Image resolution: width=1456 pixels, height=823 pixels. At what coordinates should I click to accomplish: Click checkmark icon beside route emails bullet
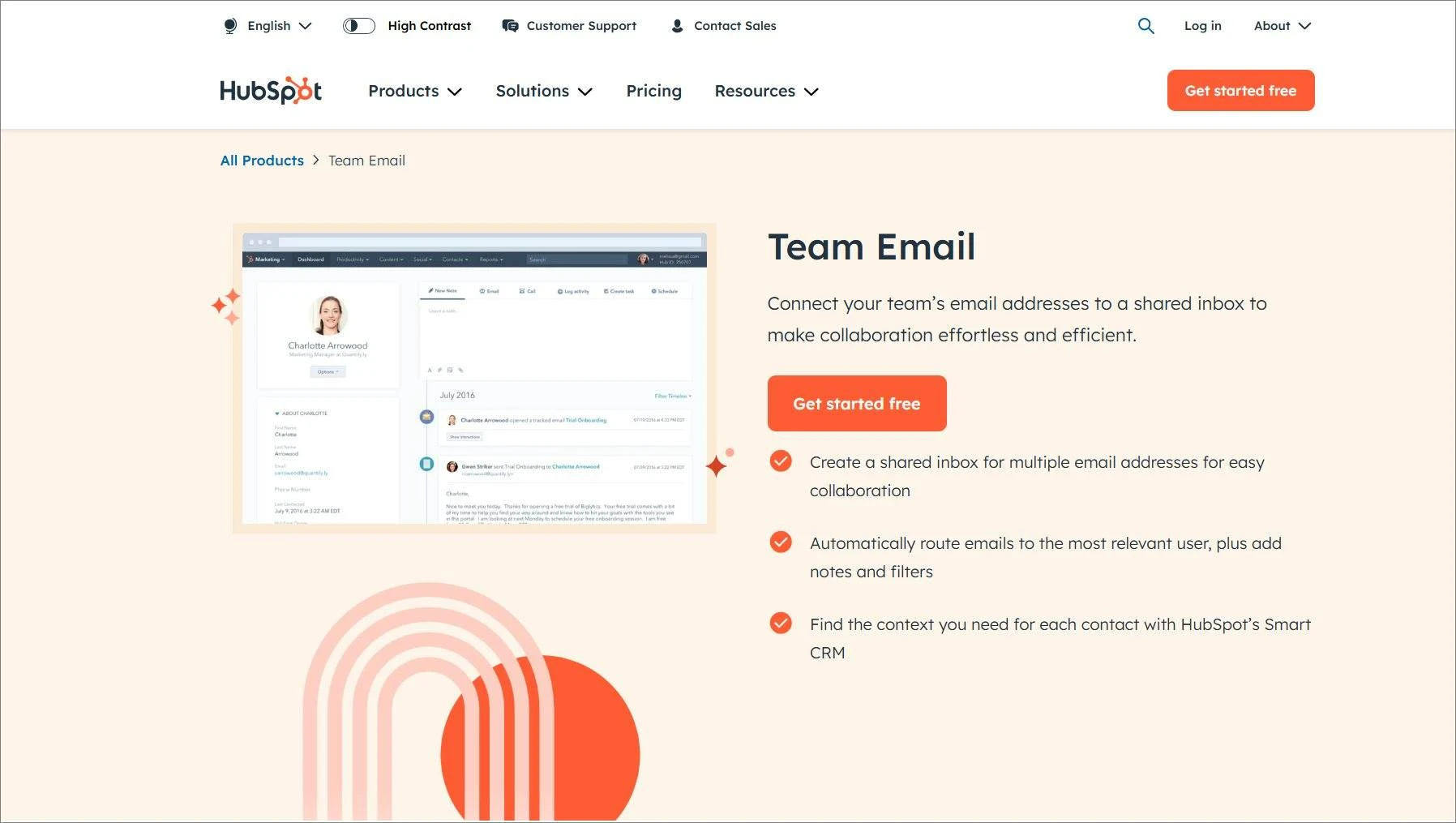(781, 542)
